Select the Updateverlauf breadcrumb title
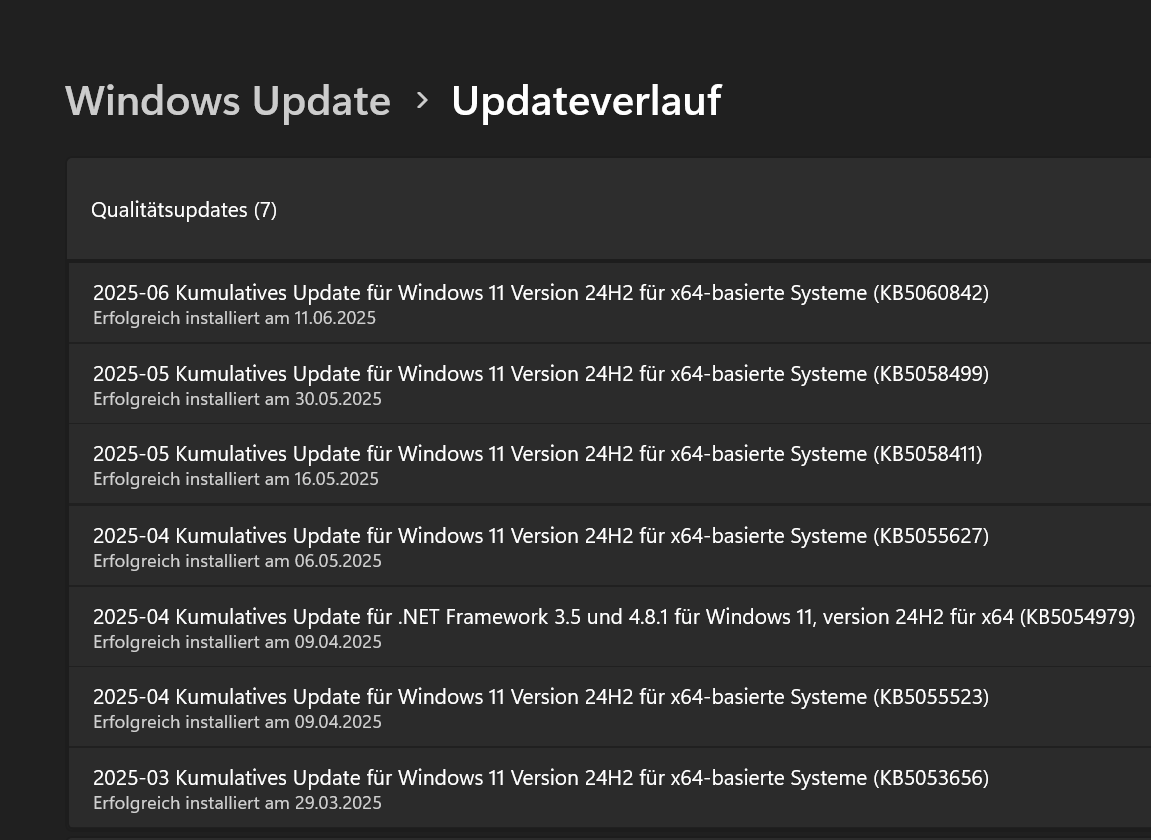 click(586, 100)
